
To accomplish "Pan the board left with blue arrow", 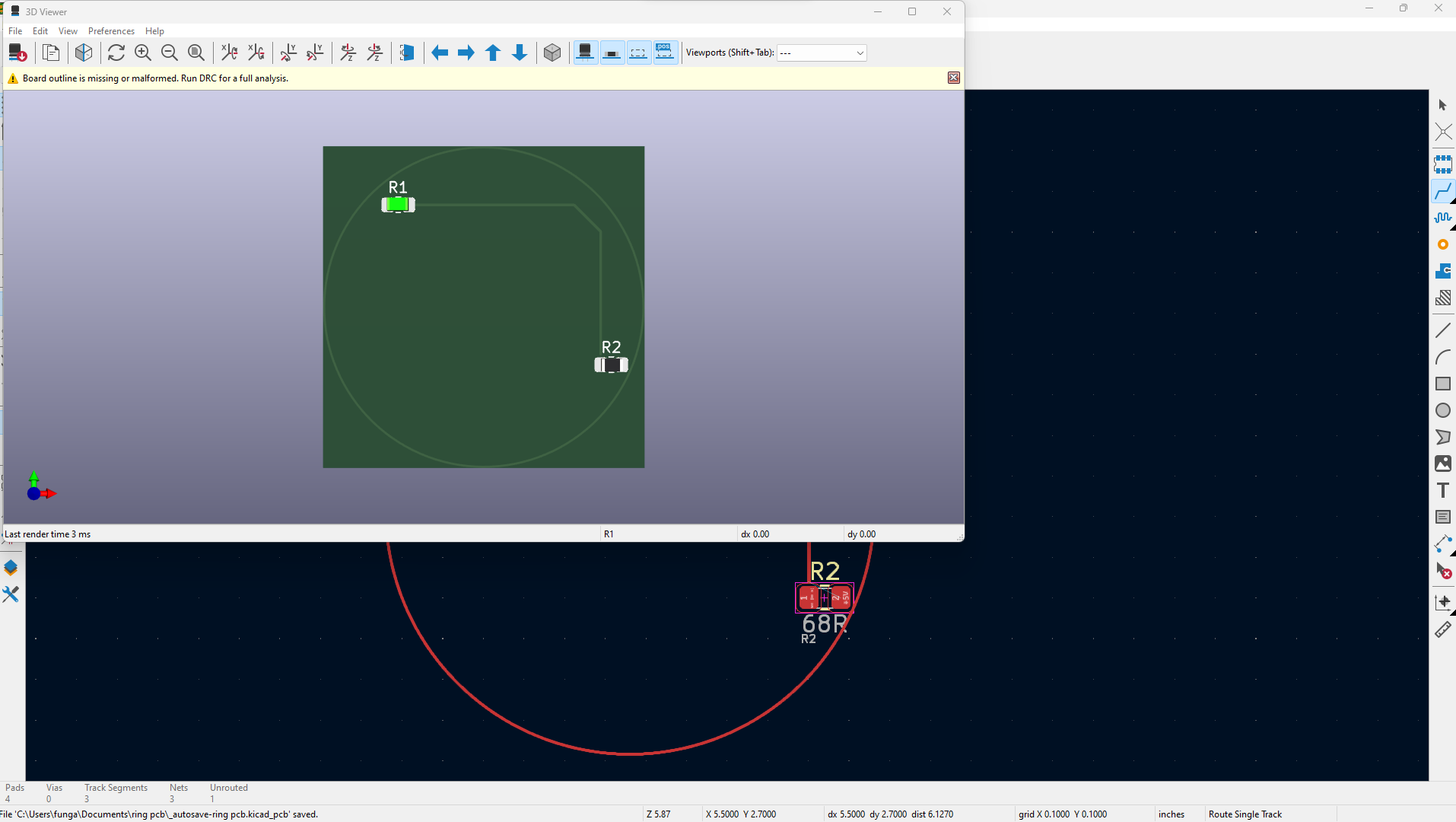I will click(440, 53).
